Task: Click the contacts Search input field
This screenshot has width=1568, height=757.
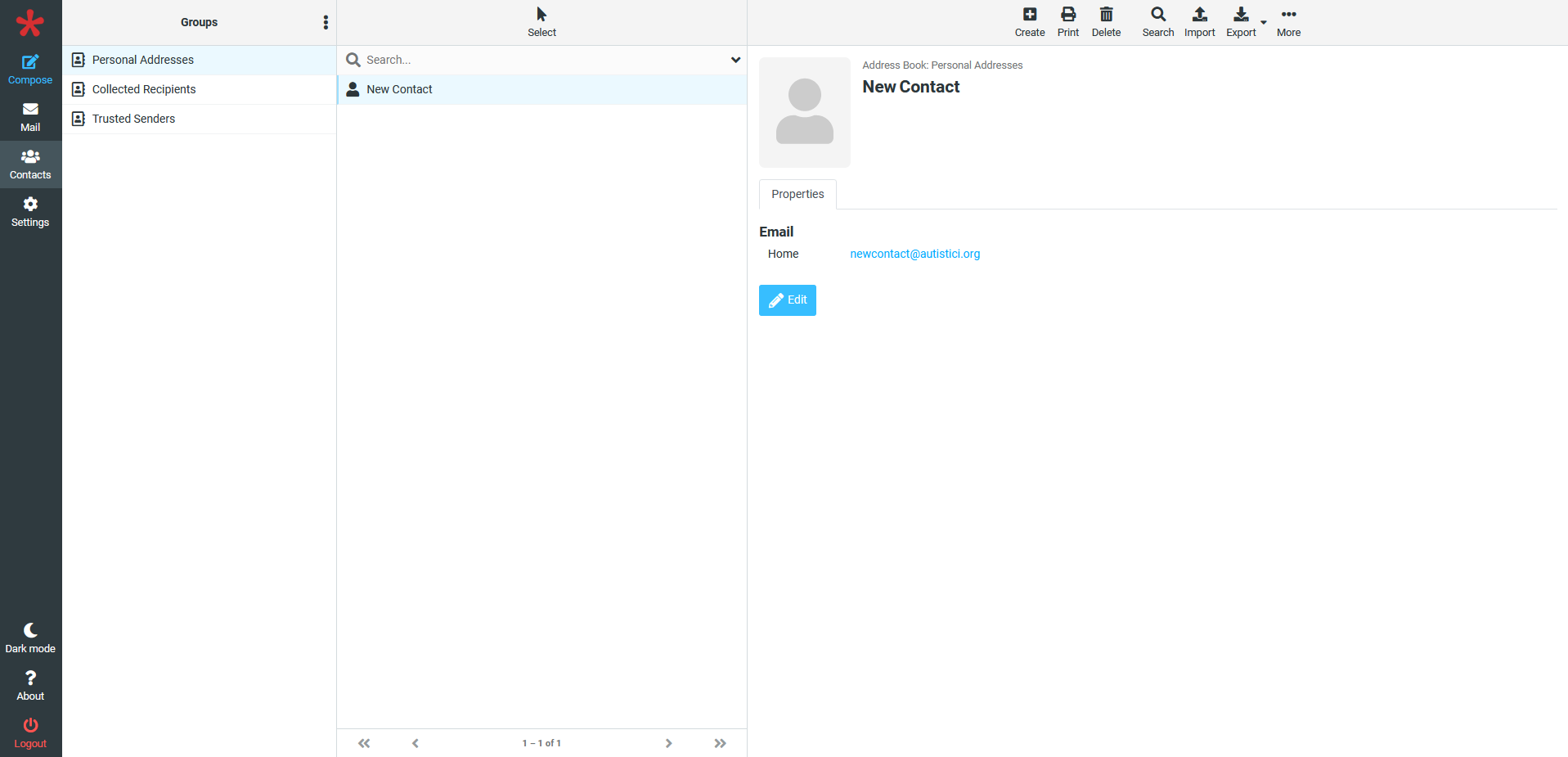Action: coord(540,60)
